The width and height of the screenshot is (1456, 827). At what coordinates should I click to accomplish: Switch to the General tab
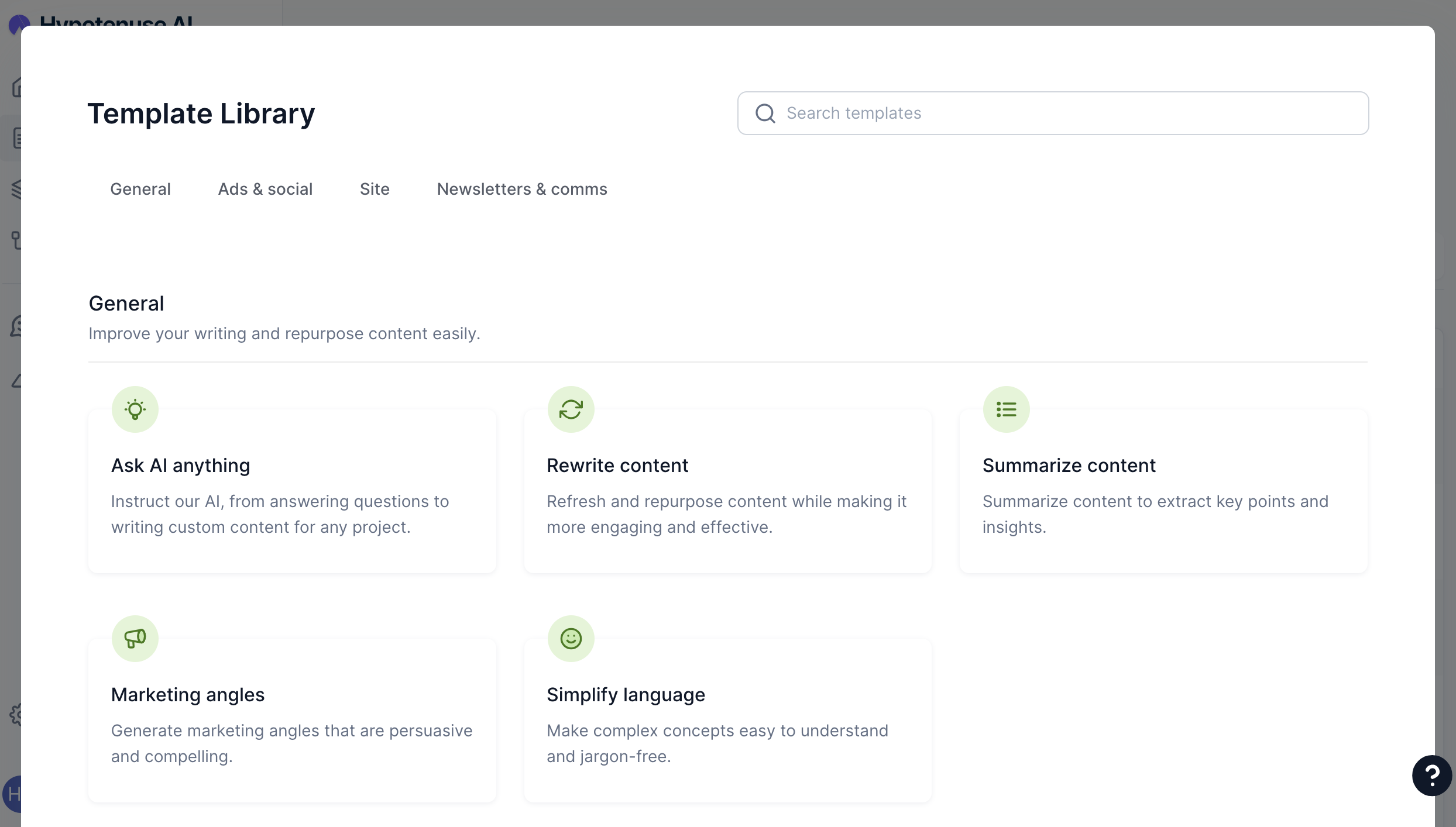[x=140, y=189]
